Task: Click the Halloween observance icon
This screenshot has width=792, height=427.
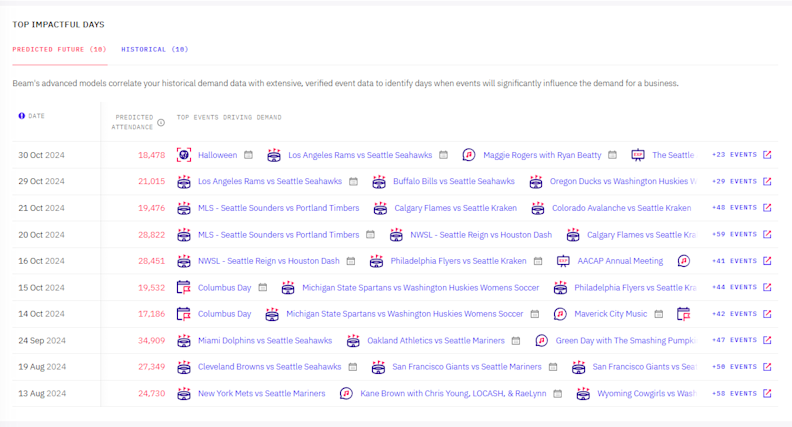Action: (x=184, y=155)
